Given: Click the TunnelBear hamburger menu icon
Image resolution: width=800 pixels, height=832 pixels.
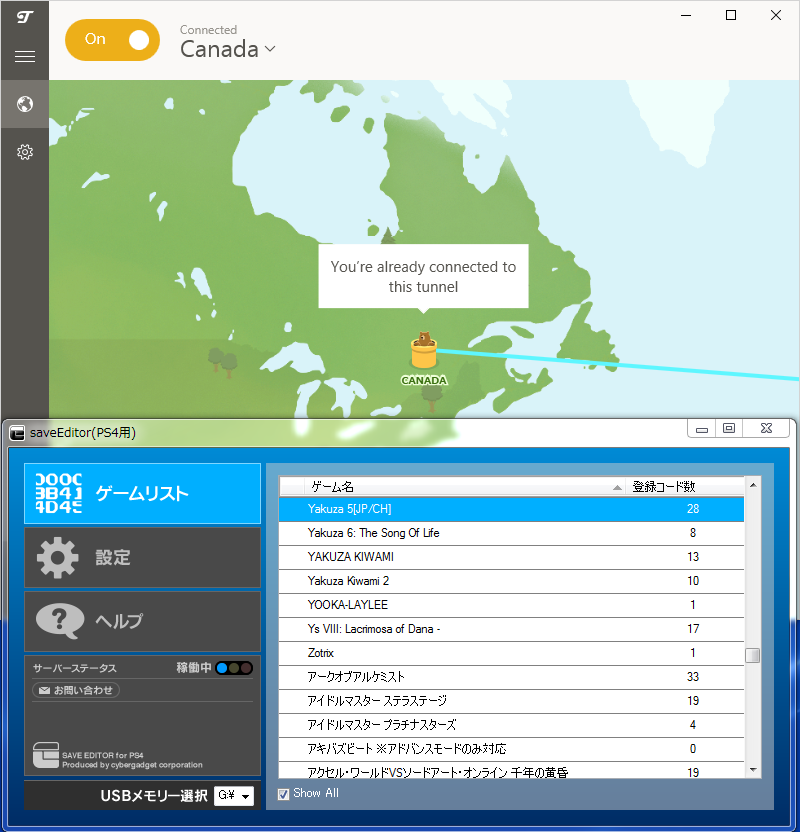Looking at the screenshot, I should pos(24,57).
